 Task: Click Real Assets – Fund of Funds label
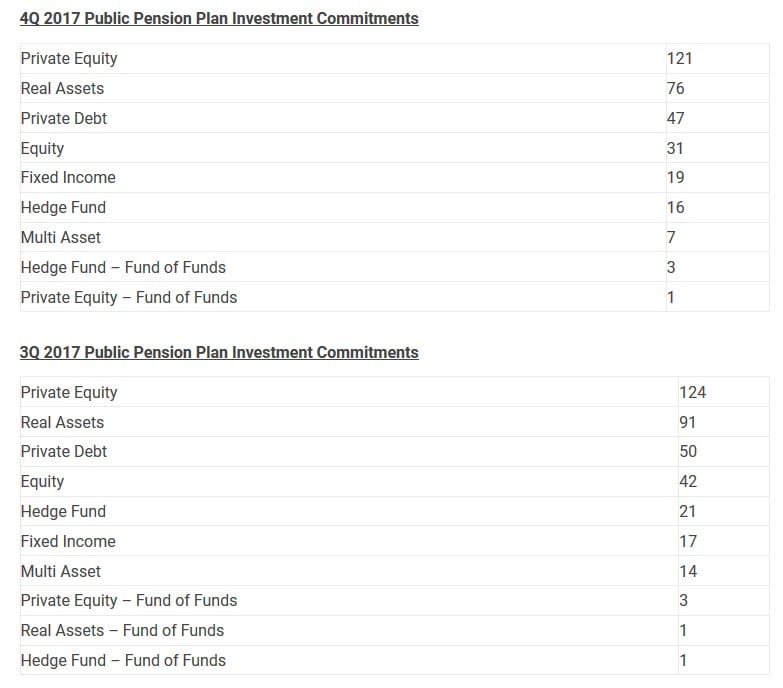[122, 630]
